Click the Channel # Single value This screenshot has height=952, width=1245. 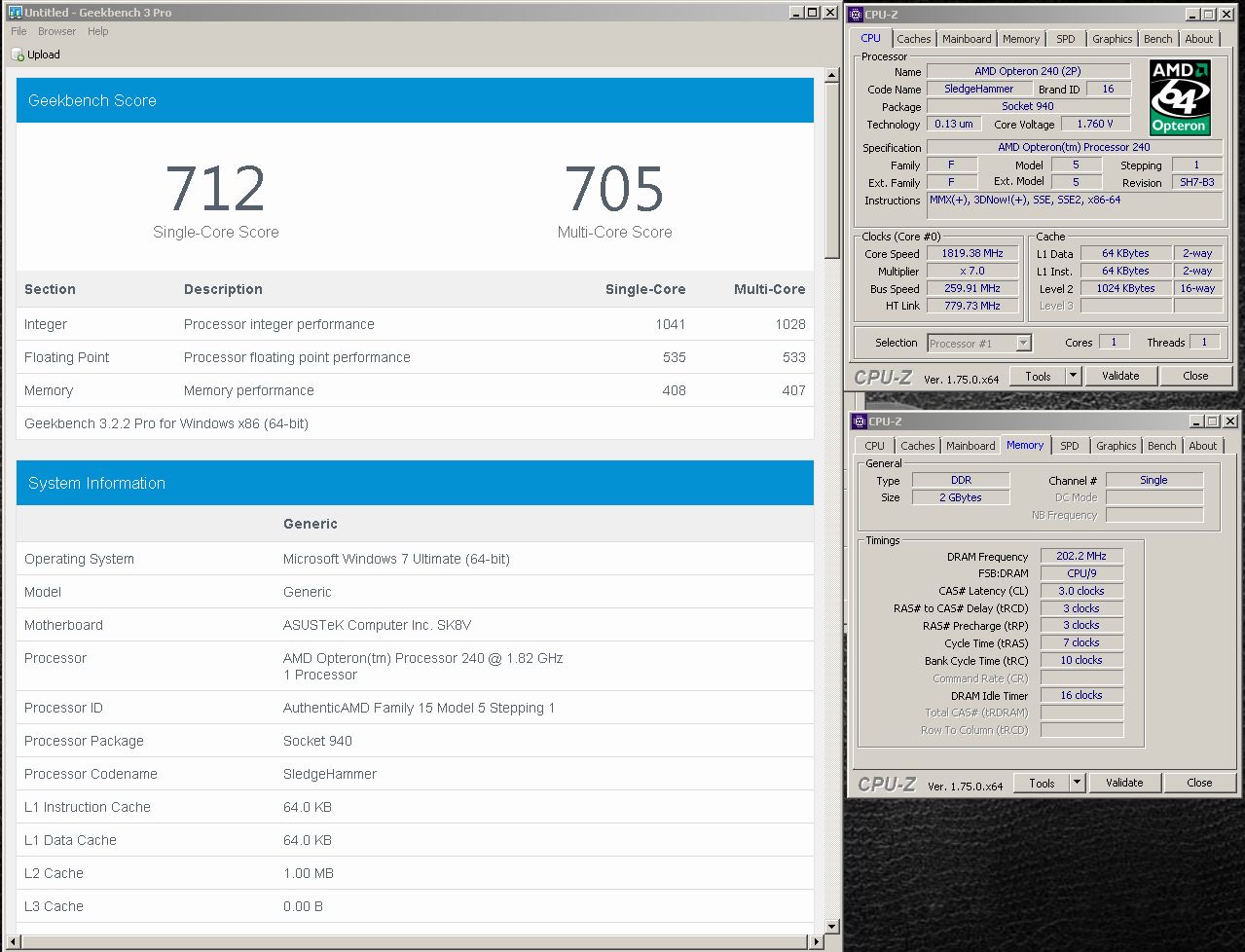[x=1153, y=480]
